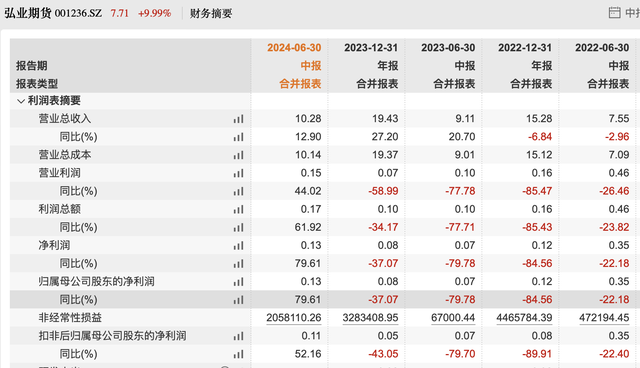Image resolution: width=640 pixels, height=368 pixels.
Task: Open the 财务摘要 tab in header
Action: click(x=211, y=13)
